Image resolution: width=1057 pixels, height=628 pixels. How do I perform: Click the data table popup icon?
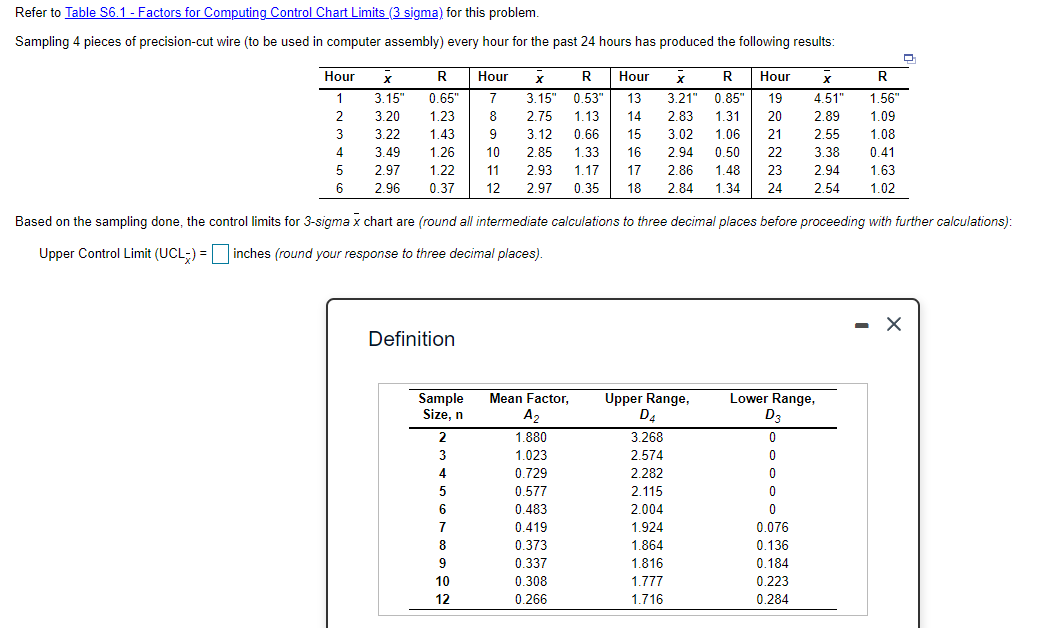click(x=909, y=59)
